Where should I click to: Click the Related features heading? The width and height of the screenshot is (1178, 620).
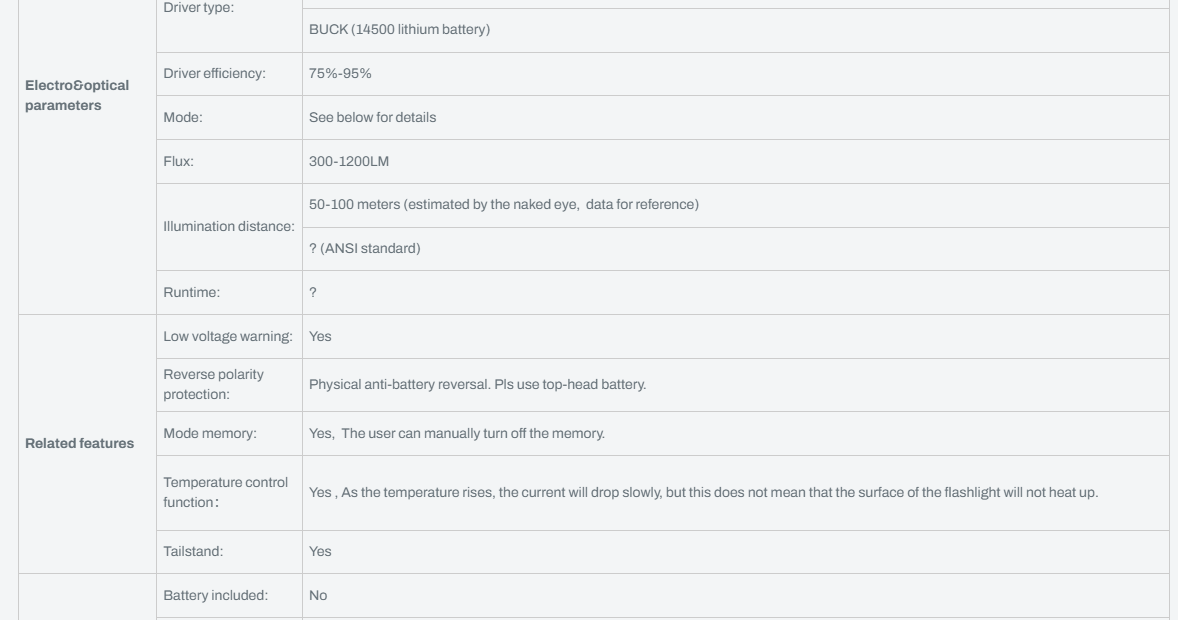80,443
